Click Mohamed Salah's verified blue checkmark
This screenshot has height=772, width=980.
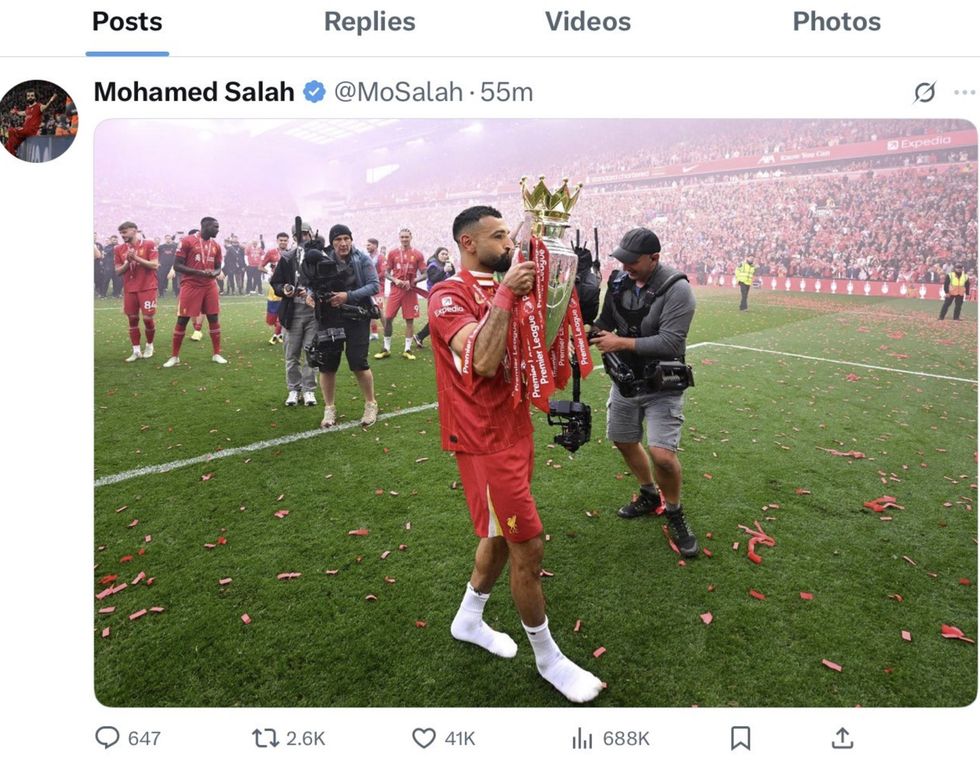[312, 90]
